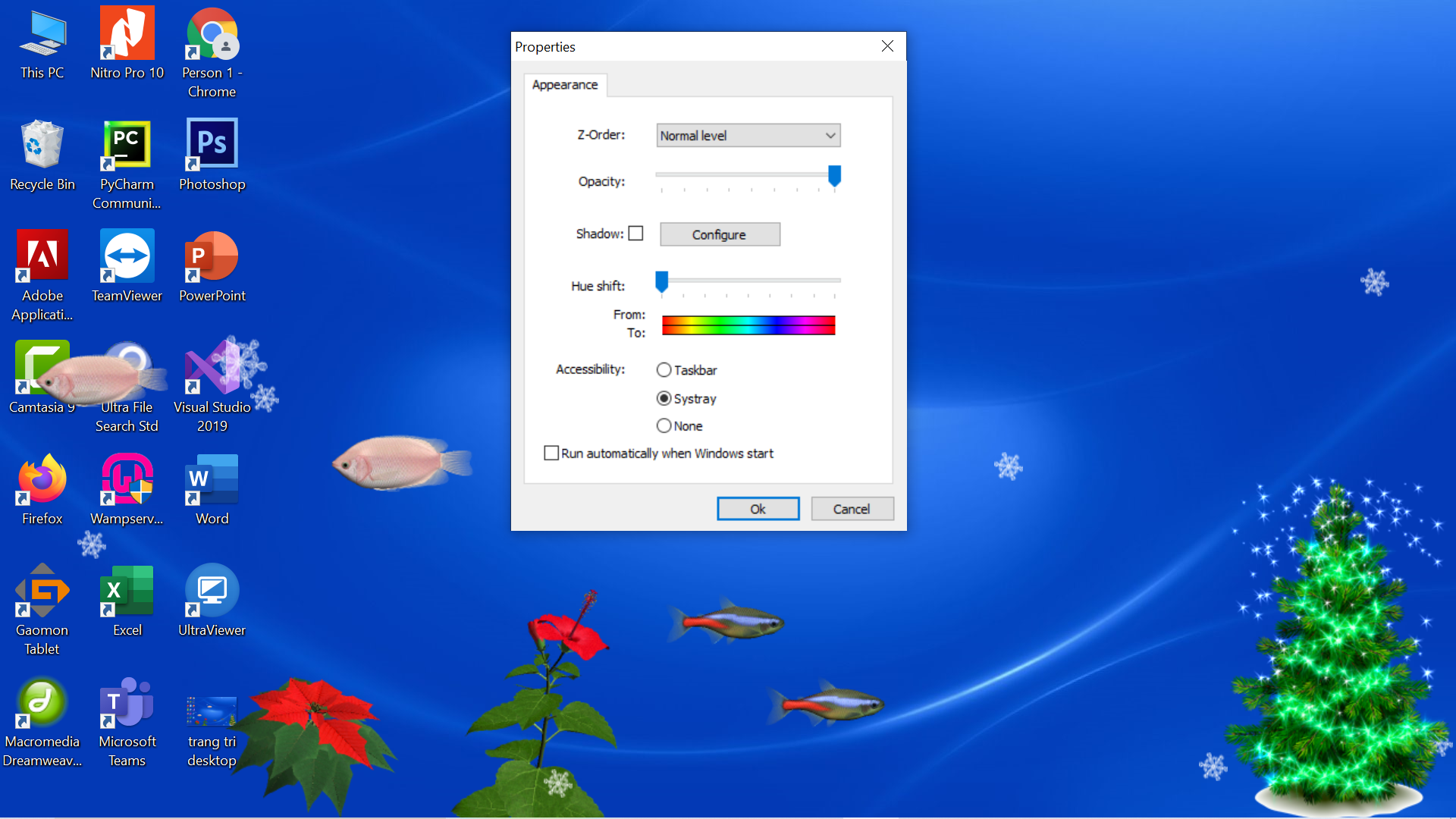The width and height of the screenshot is (1456, 819).
Task: Switch to the Appearance tab
Action: pos(565,85)
